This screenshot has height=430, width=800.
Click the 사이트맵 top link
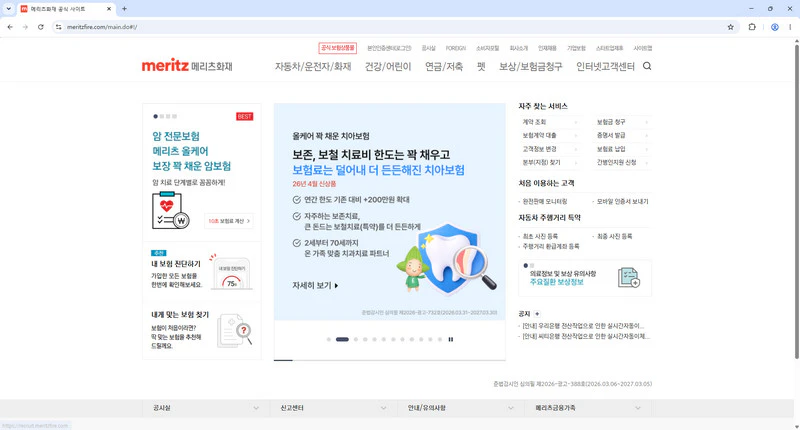pos(643,48)
